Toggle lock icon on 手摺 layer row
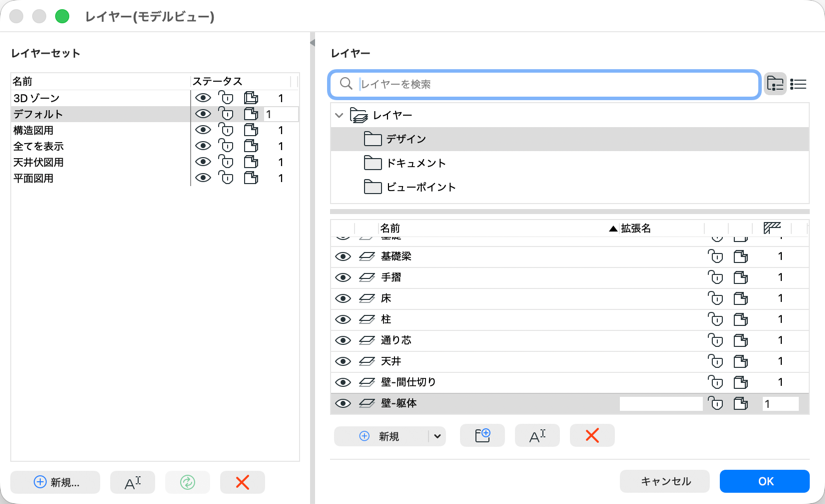Image resolution: width=825 pixels, height=504 pixels. 715,277
